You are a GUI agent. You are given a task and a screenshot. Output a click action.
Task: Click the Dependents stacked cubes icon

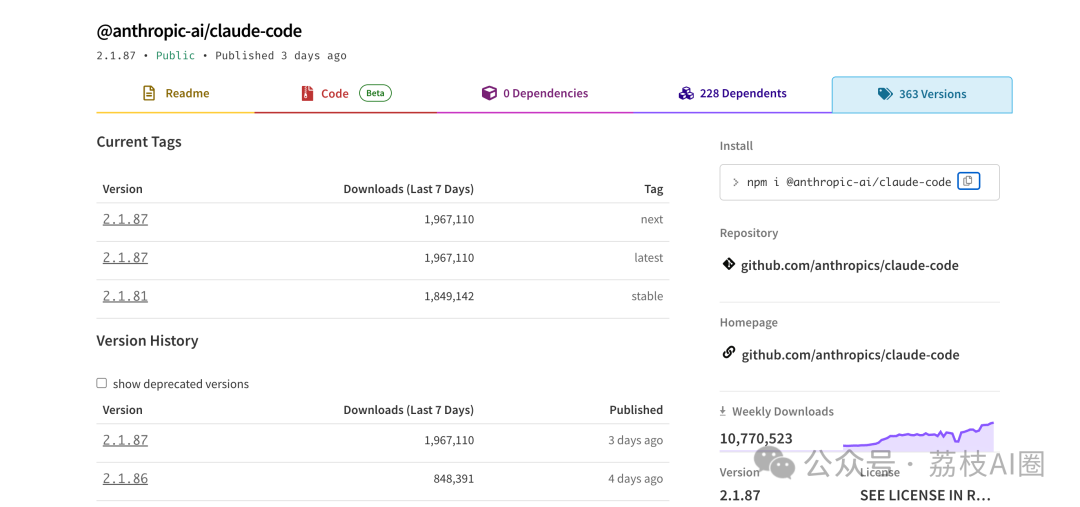click(x=686, y=93)
